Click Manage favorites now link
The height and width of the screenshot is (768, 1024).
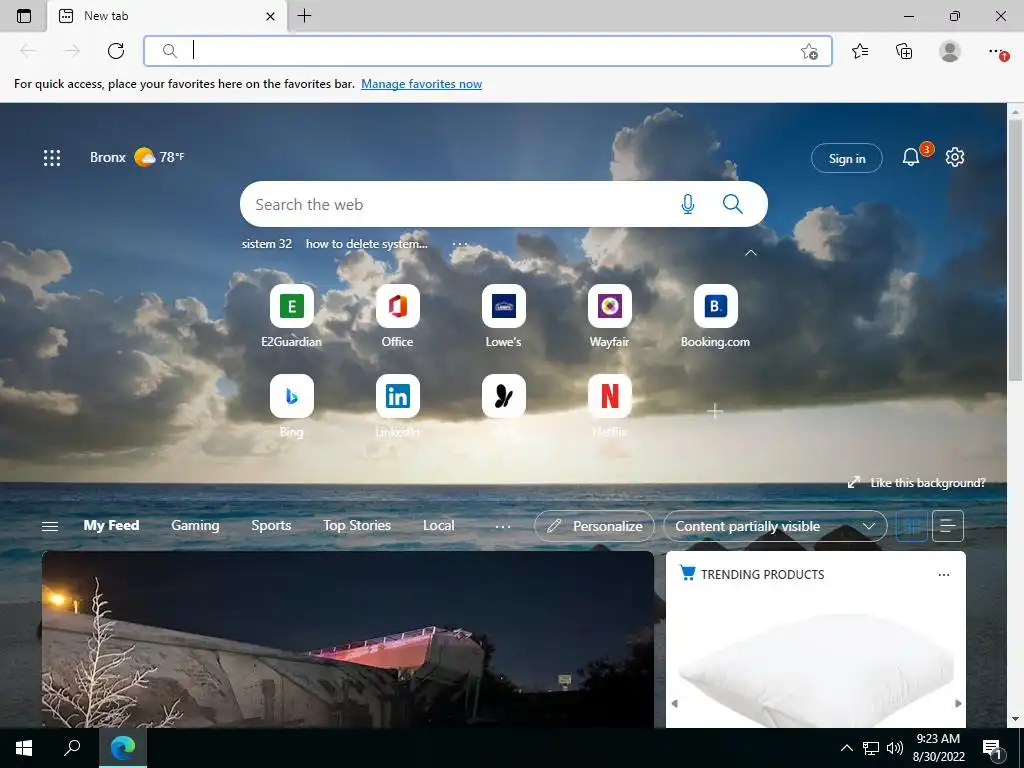pos(421,84)
